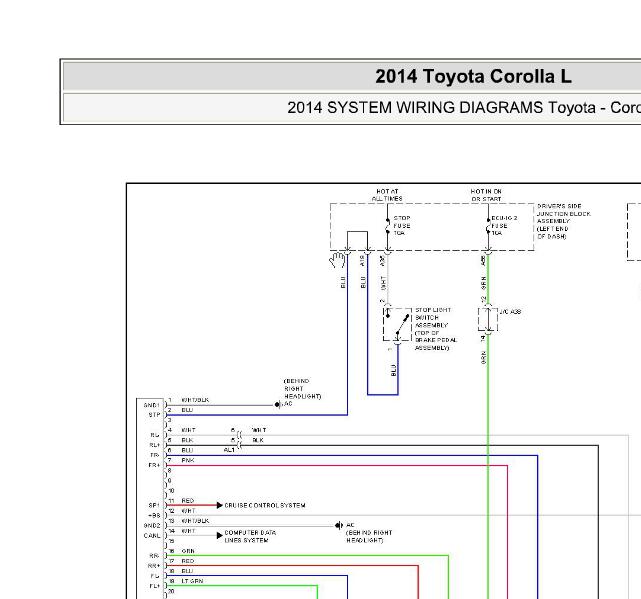Click 'WHT/BLK' wire color at pin 1
The width and height of the screenshot is (641, 599).
[195, 400]
